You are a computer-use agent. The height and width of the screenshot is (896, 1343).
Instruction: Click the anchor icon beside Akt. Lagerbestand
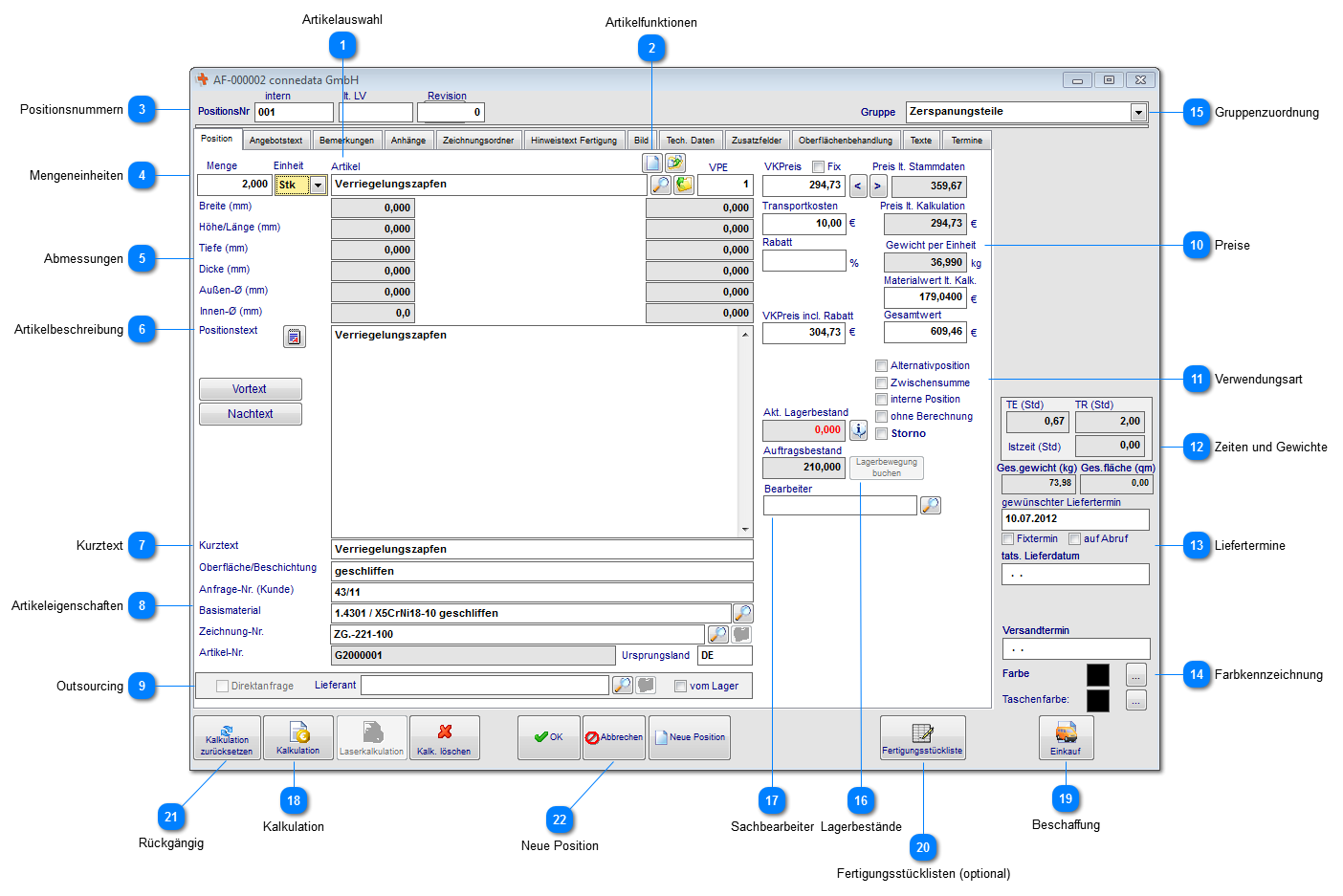(859, 430)
